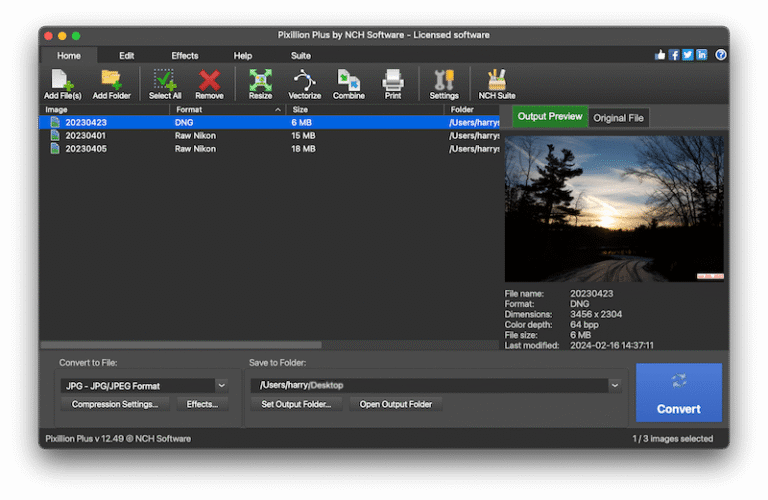Share via the Twitter icon
The height and width of the screenshot is (500, 768).
(688, 55)
